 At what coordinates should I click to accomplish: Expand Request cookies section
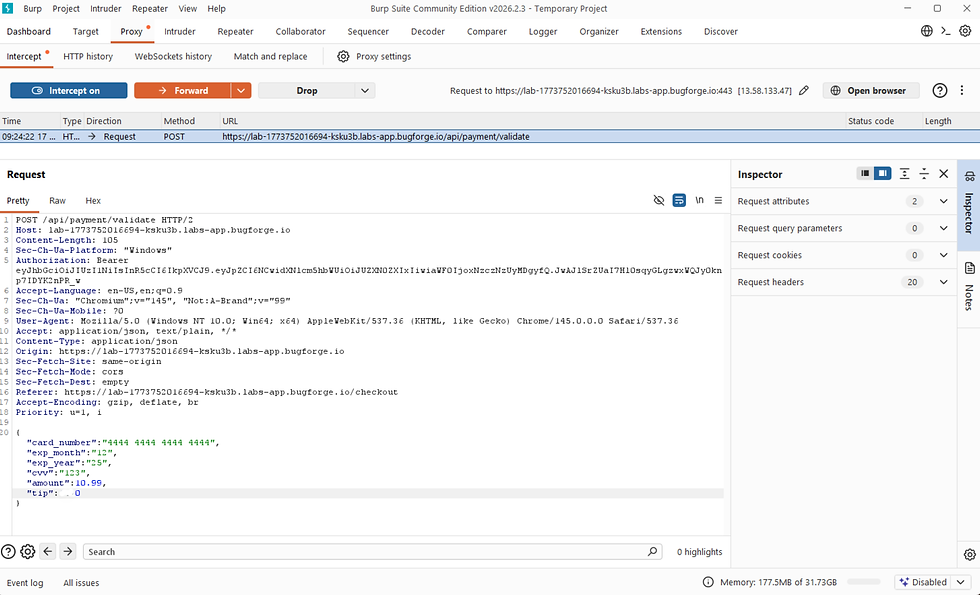tap(844, 255)
